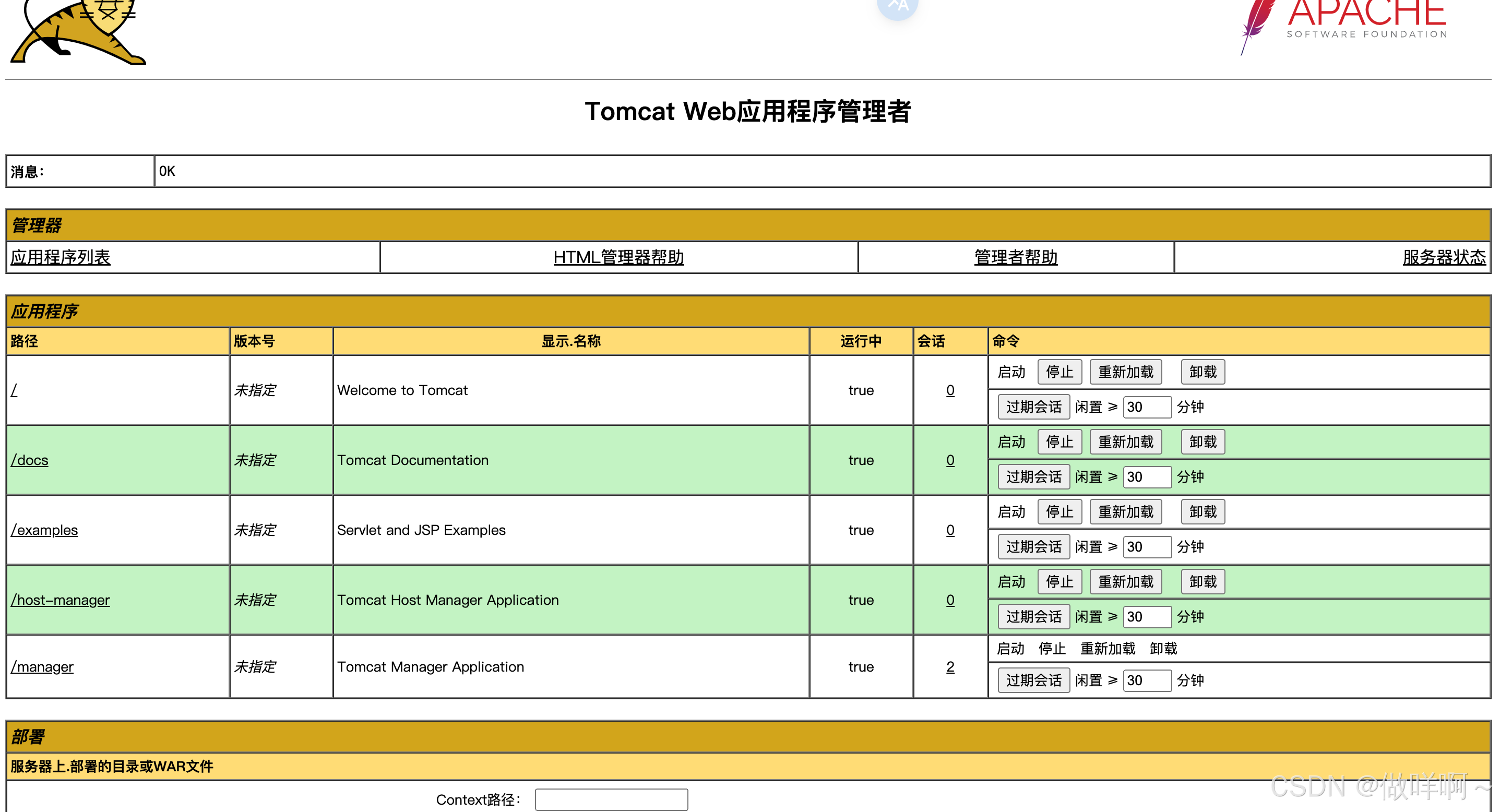Image resolution: width=1500 pixels, height=812 pixels.
Task: Undeploy the /host-manager application
Action: pos(1203,581)
